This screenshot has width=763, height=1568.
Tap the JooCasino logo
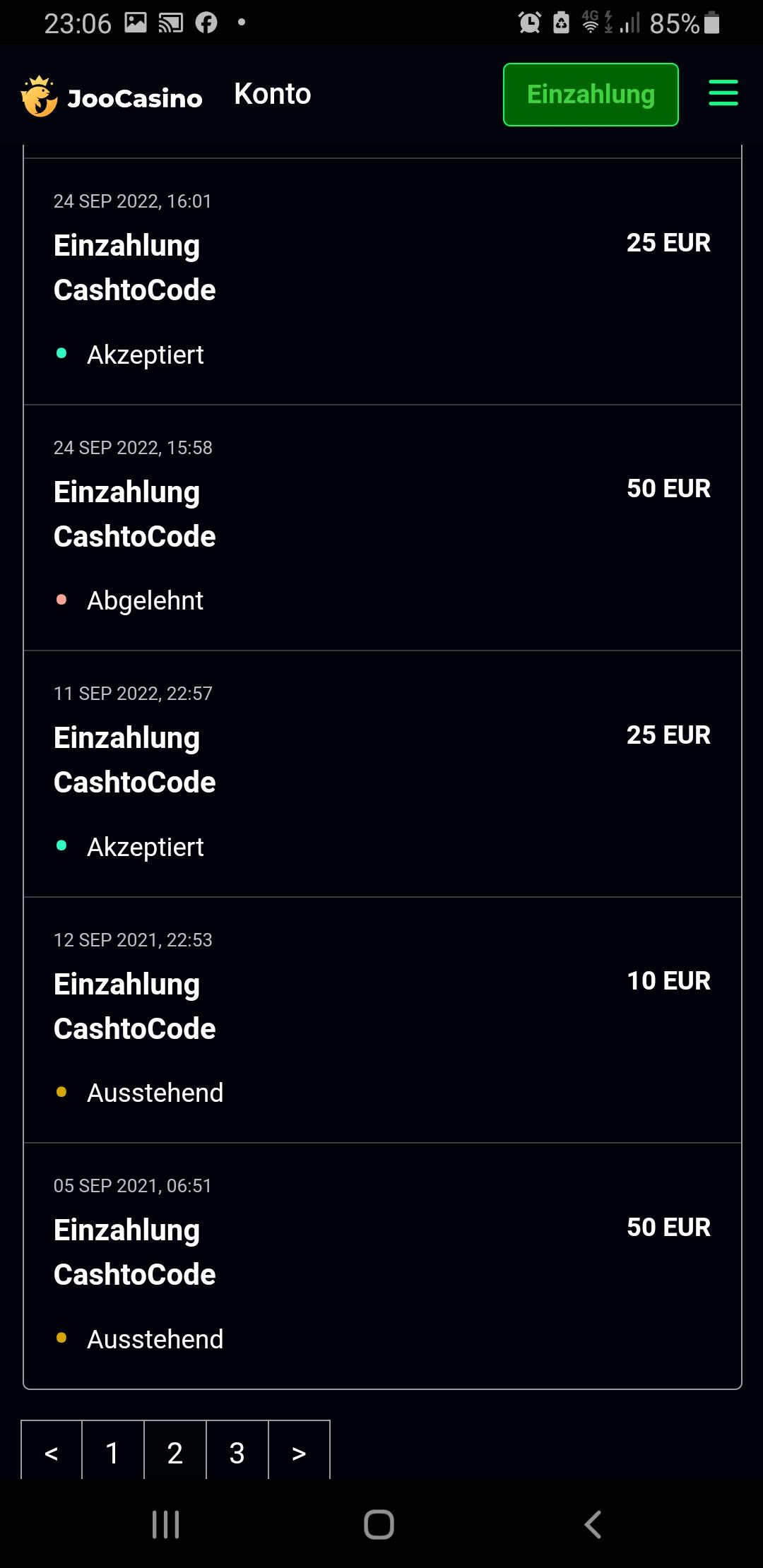tap(112, 96)
